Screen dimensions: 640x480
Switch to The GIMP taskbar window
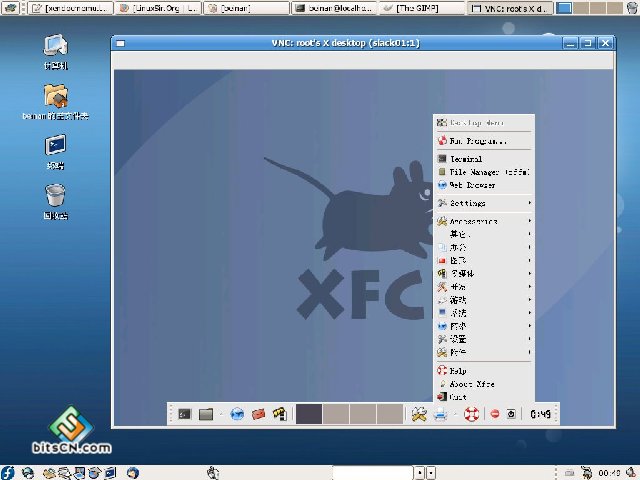[x=422, y=8]
